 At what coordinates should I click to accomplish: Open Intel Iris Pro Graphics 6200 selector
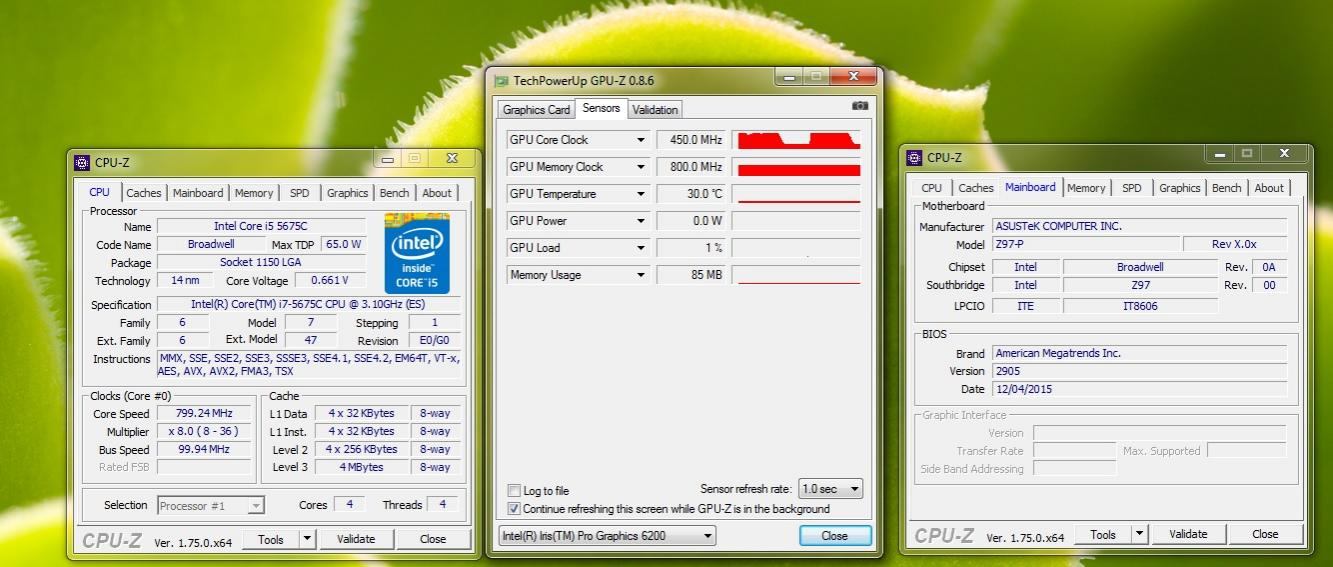tap(607, 536)
